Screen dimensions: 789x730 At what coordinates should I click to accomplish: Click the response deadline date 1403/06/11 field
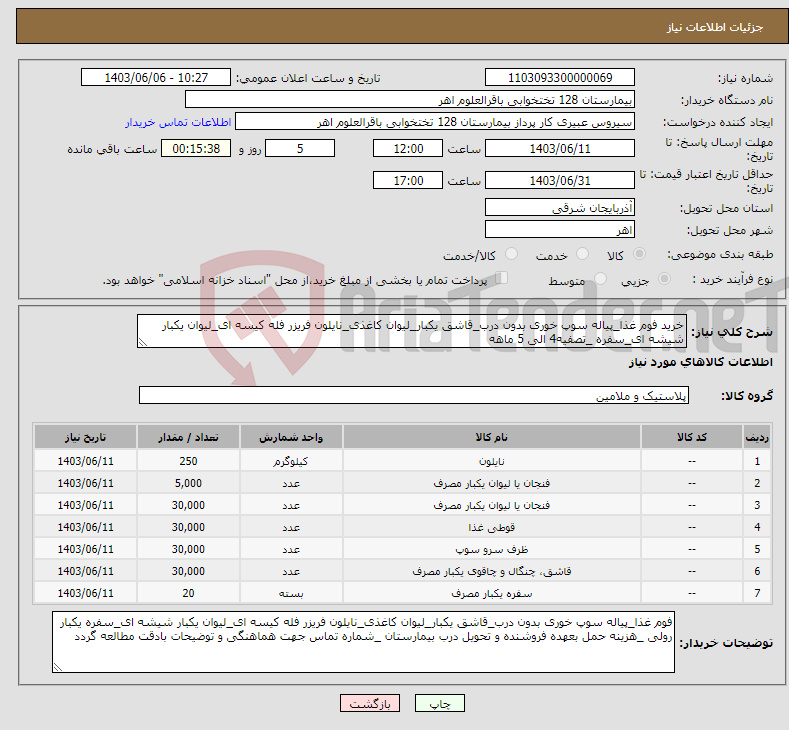pos(560,148)
